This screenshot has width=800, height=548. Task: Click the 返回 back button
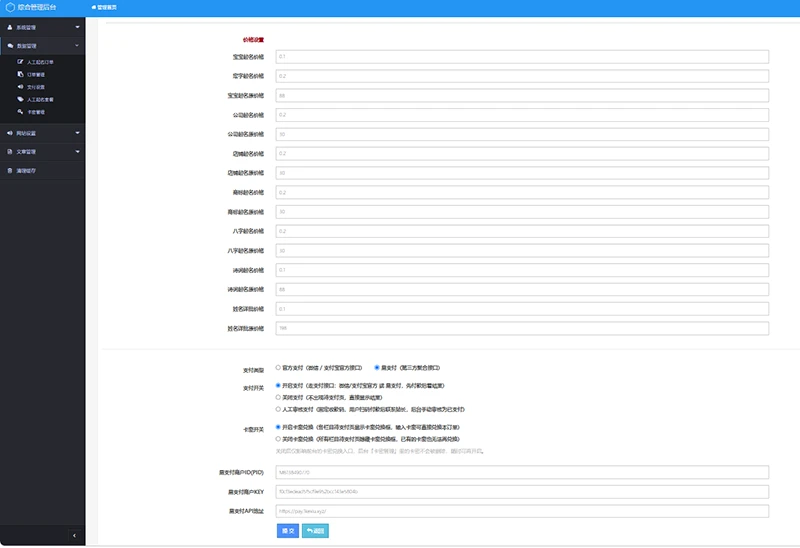click(x=315, y=531)
